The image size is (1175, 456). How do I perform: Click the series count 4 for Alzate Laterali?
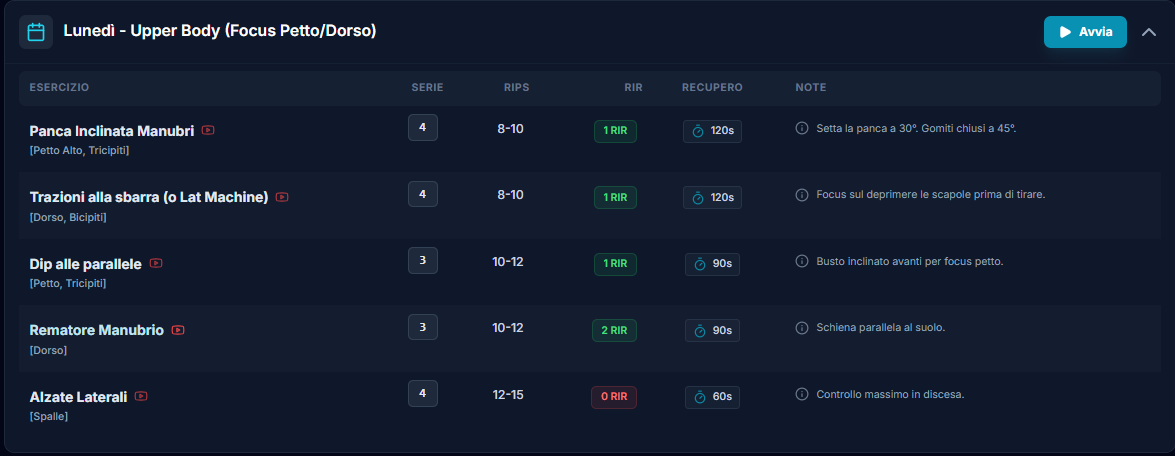(423, 393)
